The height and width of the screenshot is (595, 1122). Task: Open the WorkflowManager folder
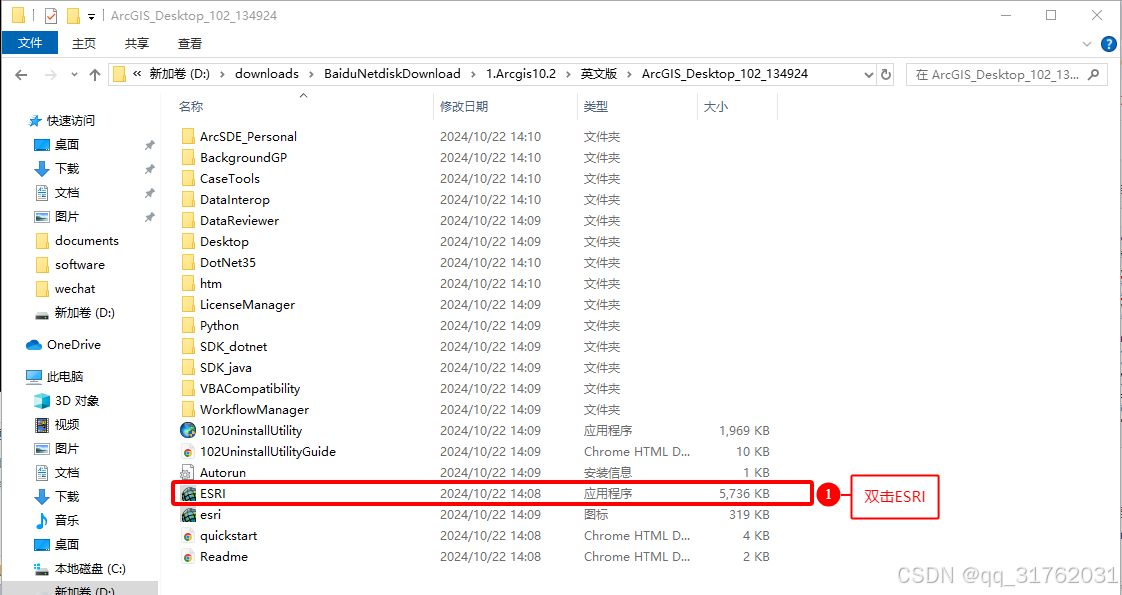(x=255, y=410)
